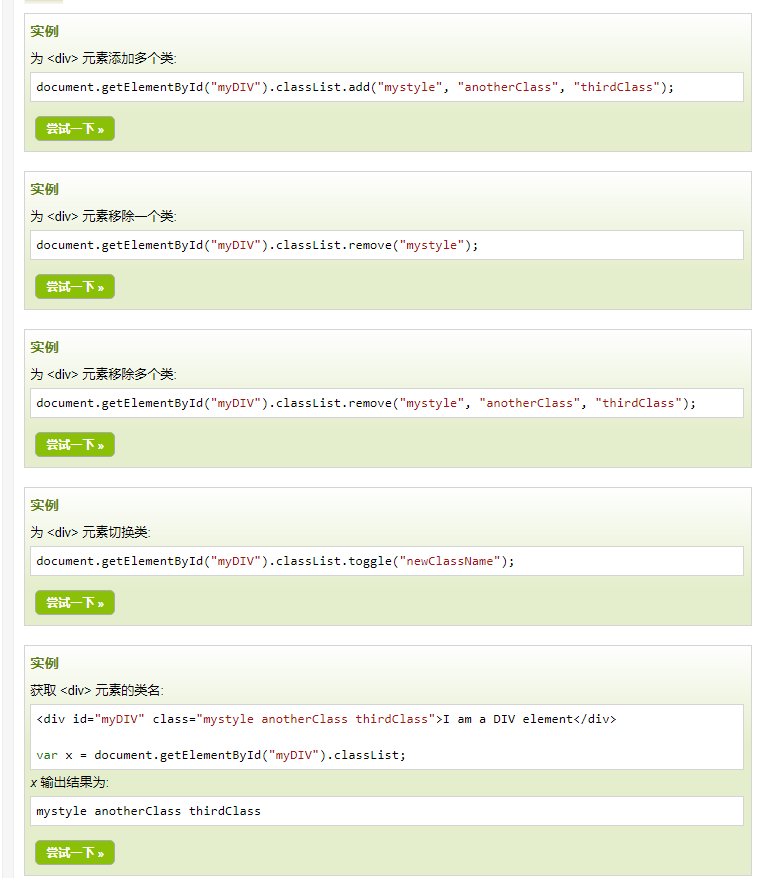Click the classList.remove("mystyle") single-argument code line
Screen dimensions: 760x878
coord(257,245)
